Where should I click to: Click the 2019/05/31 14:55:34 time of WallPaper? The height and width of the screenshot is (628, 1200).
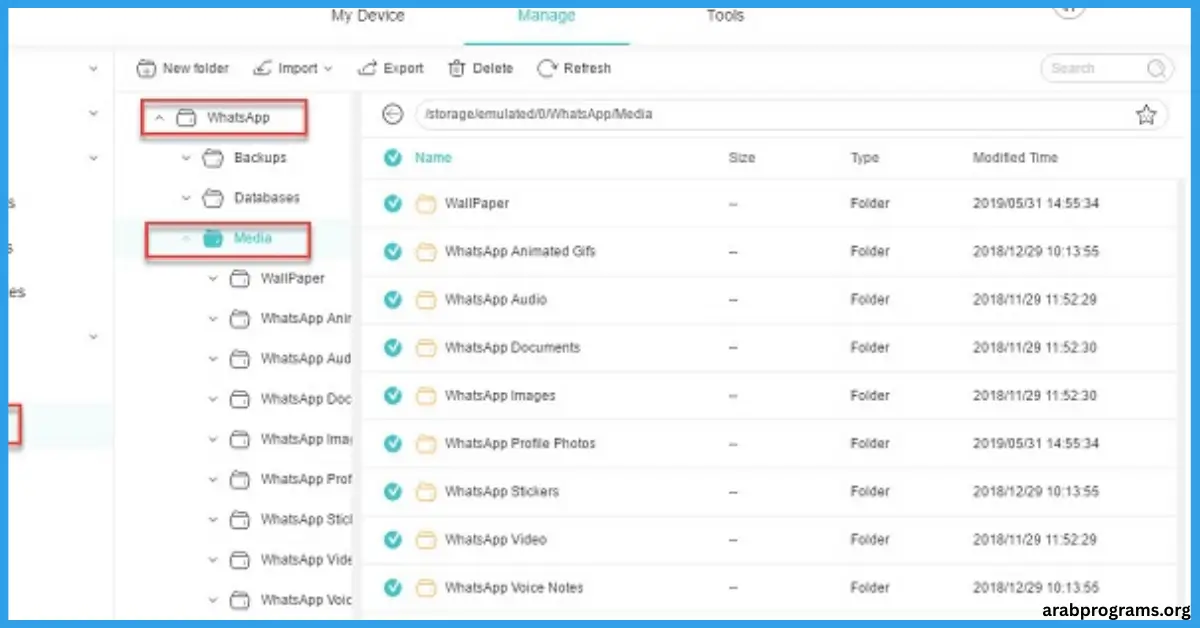tap(1036, 204)
